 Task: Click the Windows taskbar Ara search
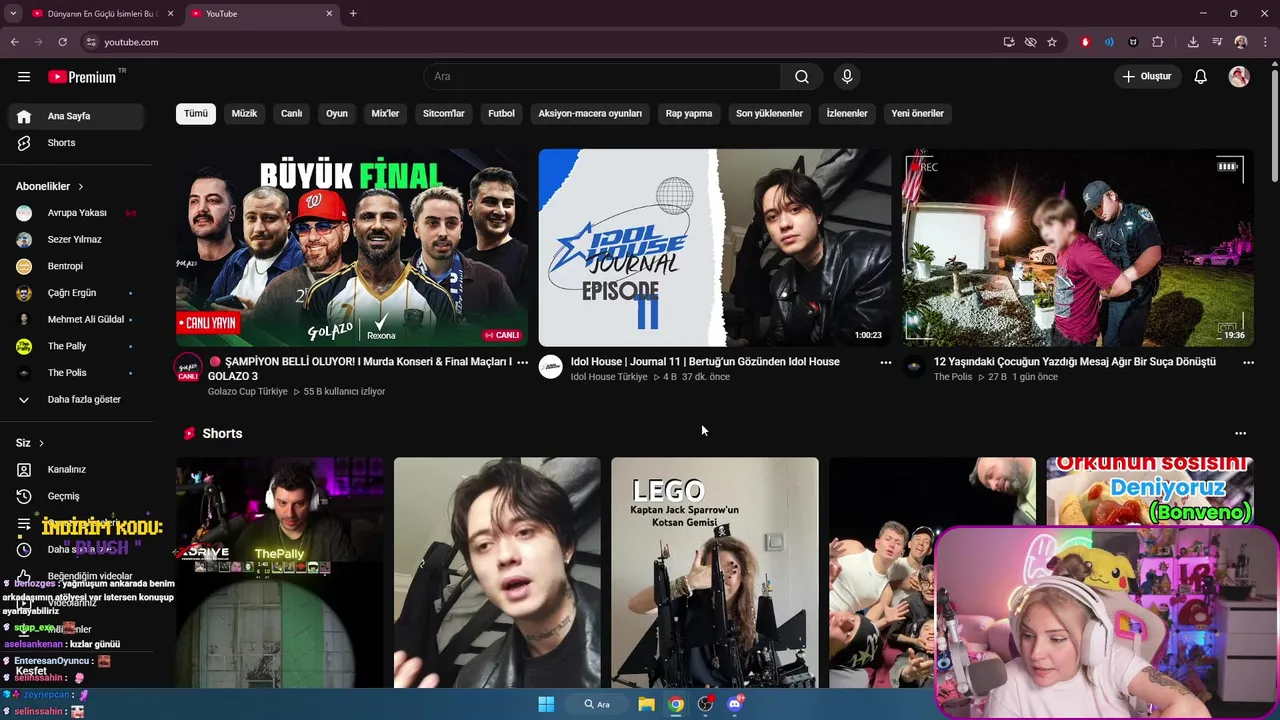[x=597, y=704]
